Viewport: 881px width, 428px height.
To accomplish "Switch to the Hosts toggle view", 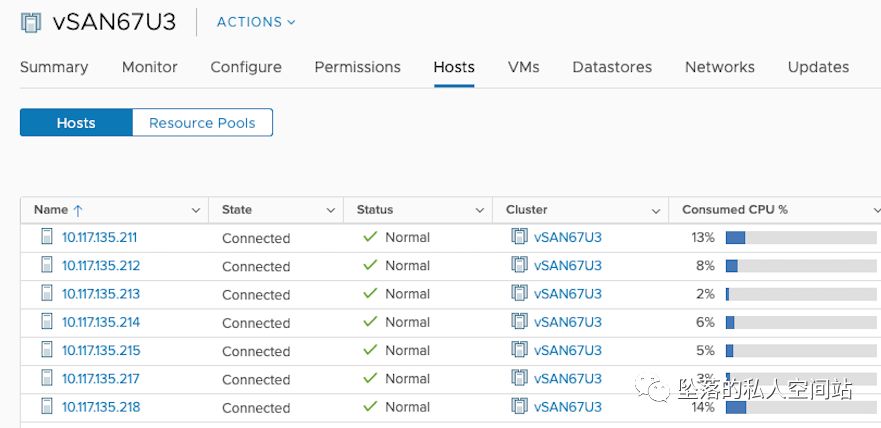I will coord(76,123).
